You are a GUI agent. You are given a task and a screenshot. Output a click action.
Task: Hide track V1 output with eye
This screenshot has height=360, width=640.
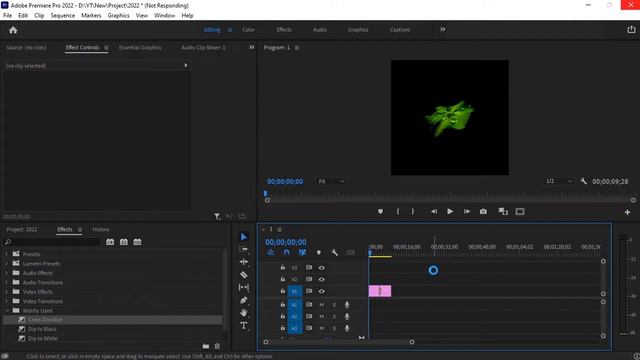click(322, 291)
